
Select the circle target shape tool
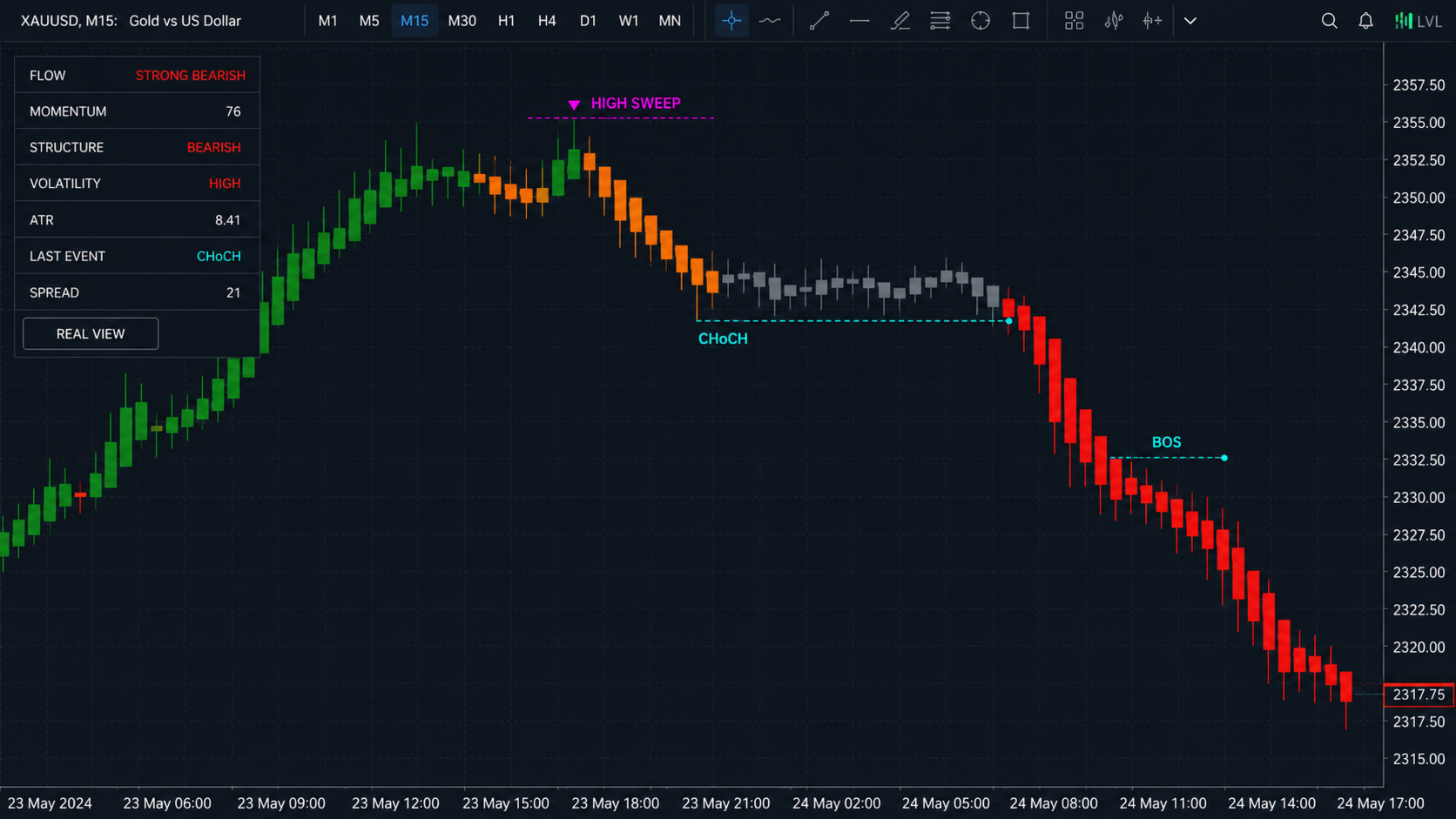pyautogui.click(x=981, y=21)
